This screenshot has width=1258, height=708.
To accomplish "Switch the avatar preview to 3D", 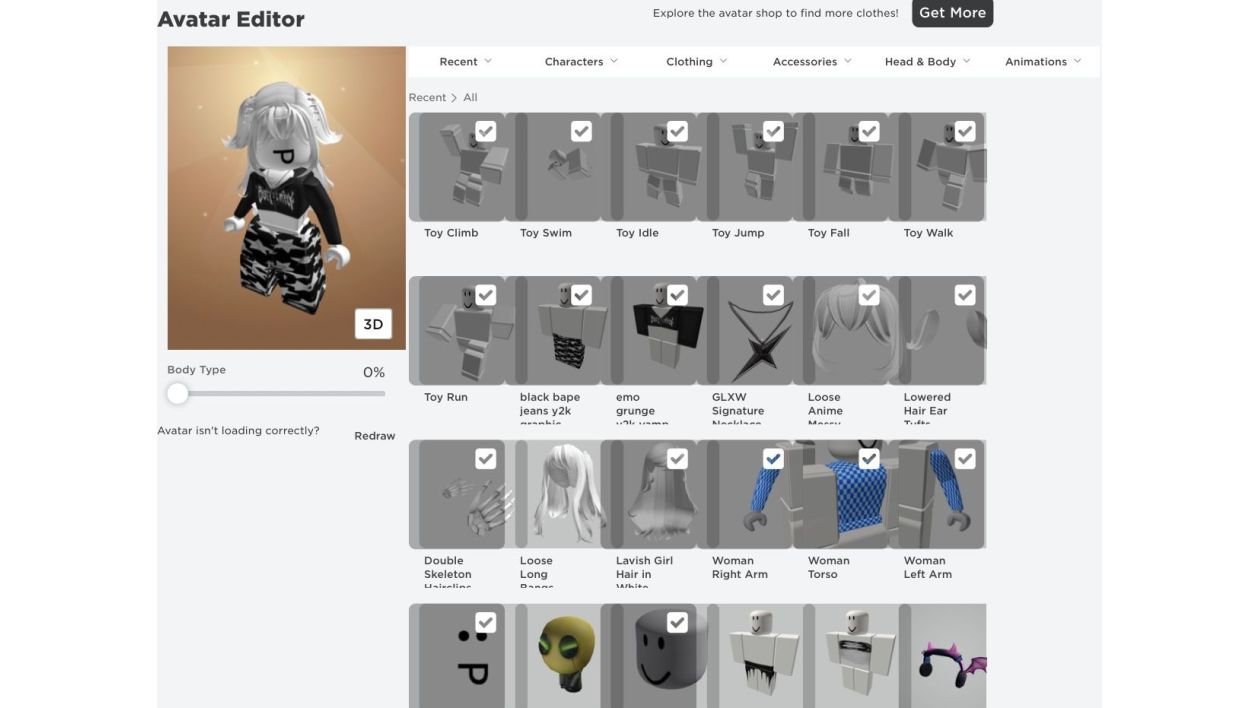I will click(x=373, y=324).
